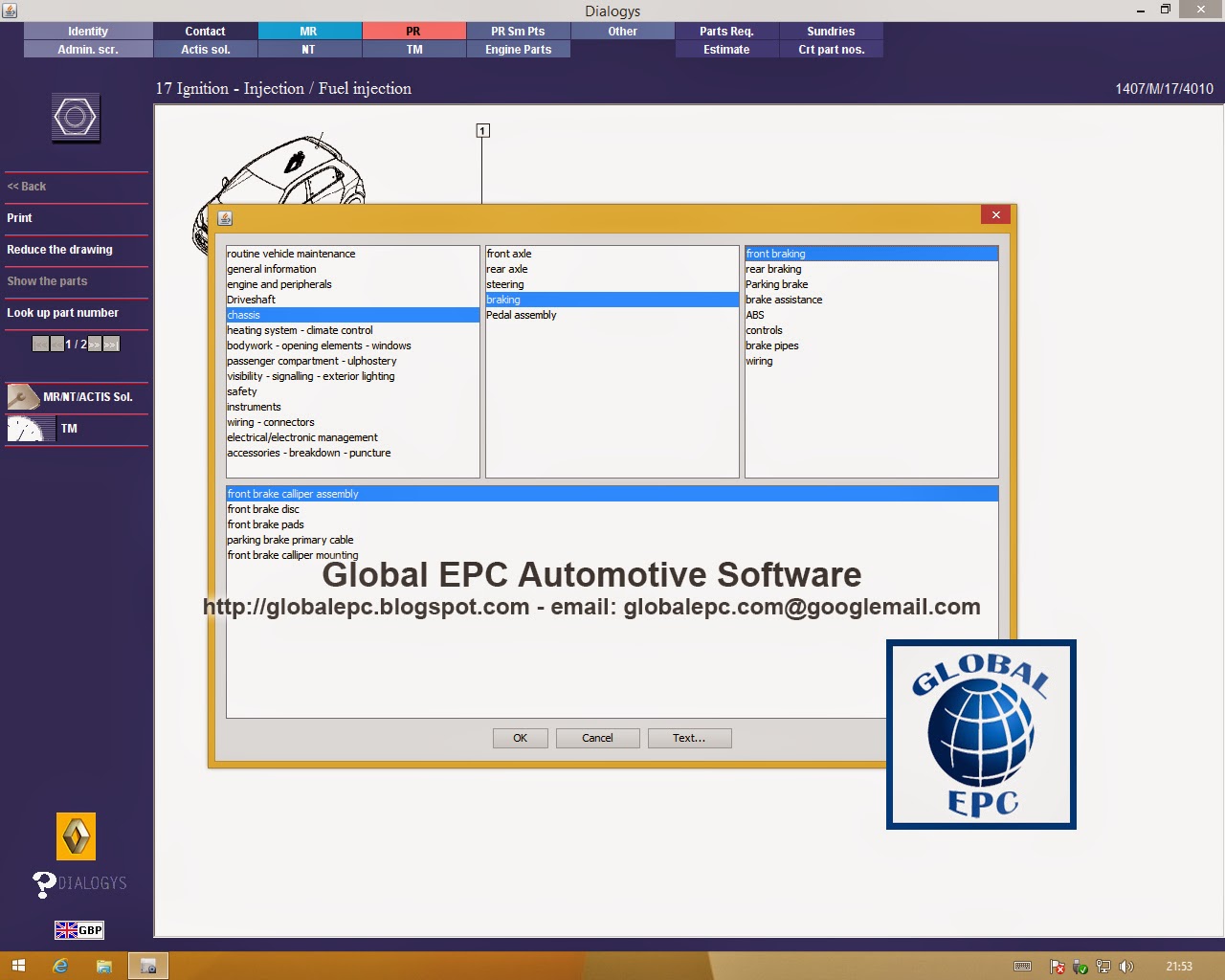
Task: Select 'steering' in second list
Action: click(612, 284)
